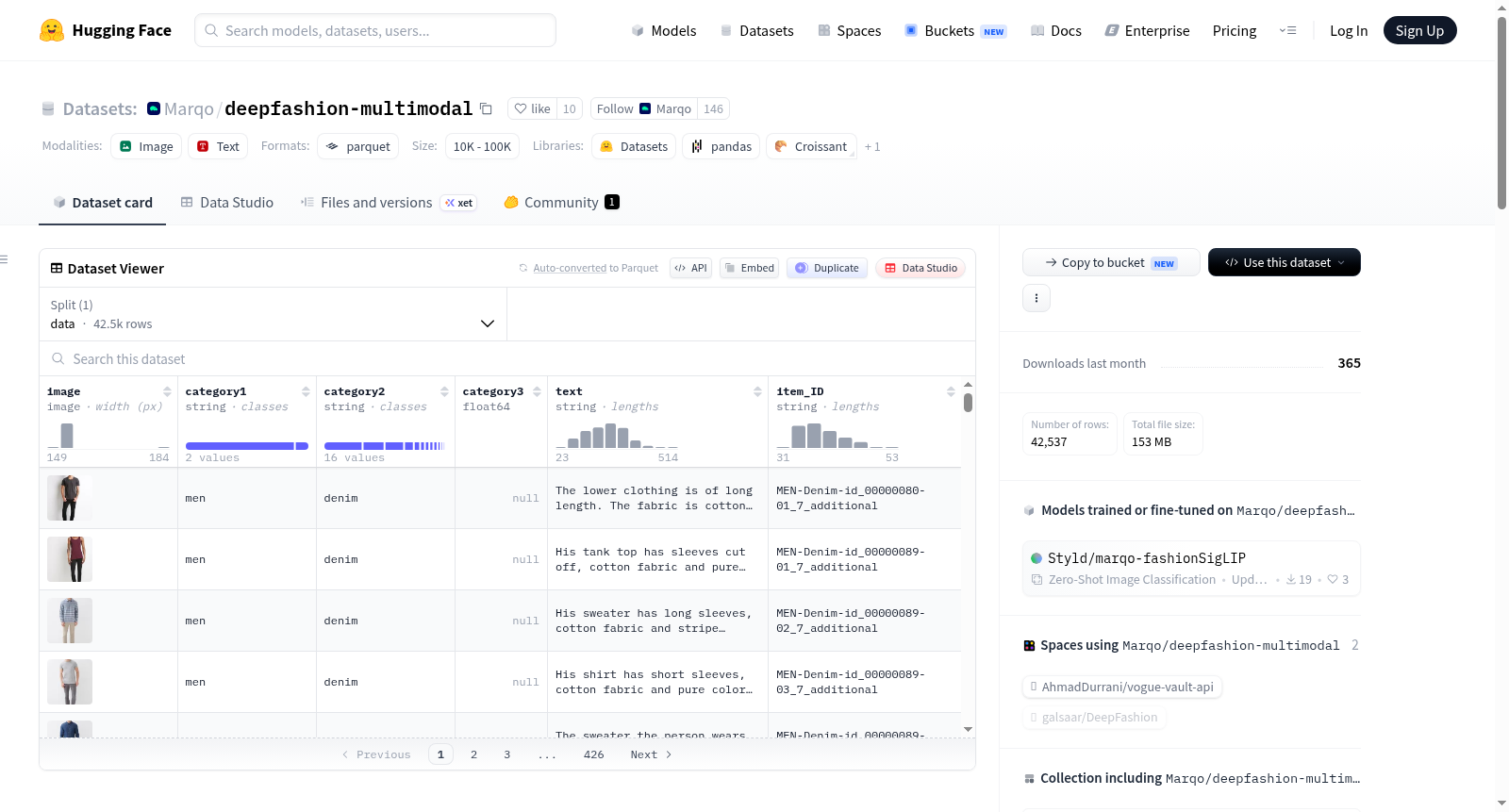Sort the text column
1509x812 pixels.
click(x=757, y=391)
